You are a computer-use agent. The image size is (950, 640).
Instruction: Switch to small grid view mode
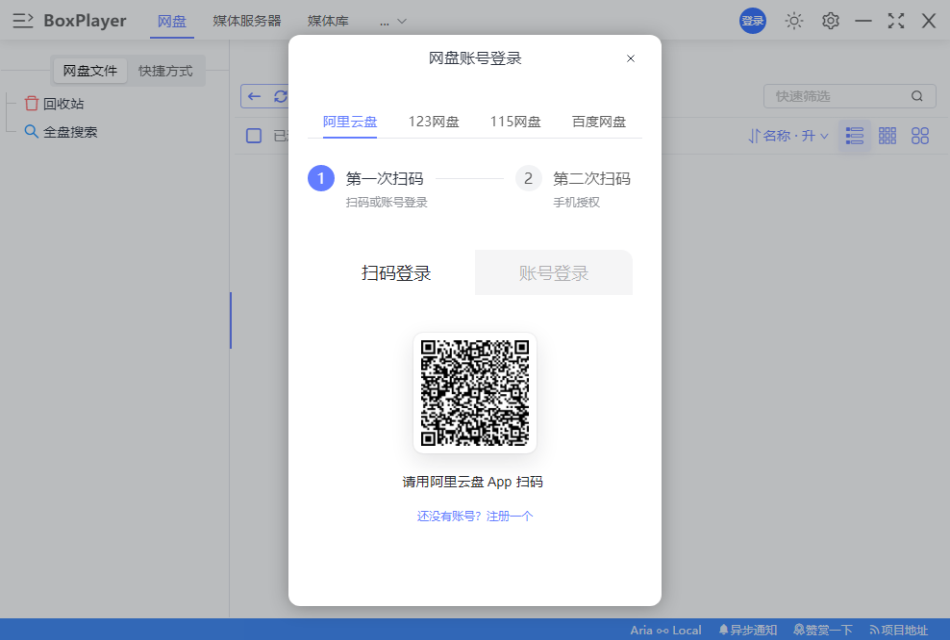pos(887,136)
